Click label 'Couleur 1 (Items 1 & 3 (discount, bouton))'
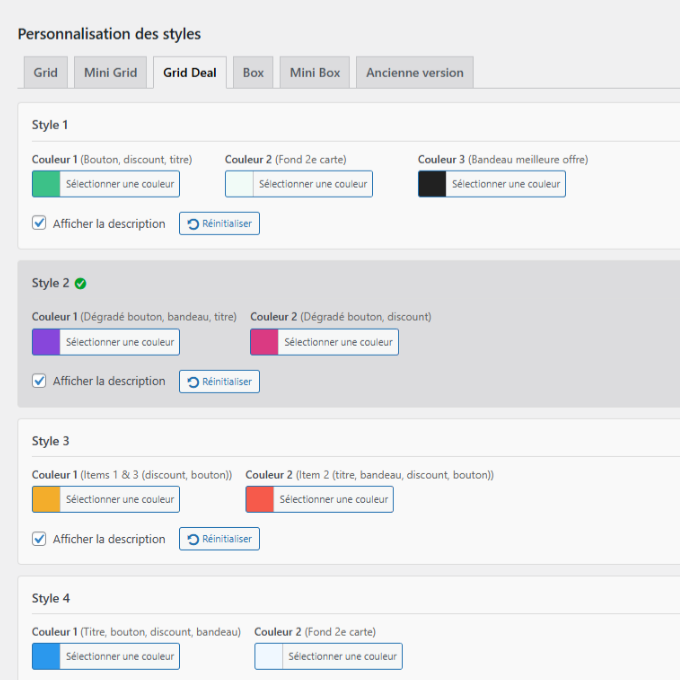 point(132,475)
